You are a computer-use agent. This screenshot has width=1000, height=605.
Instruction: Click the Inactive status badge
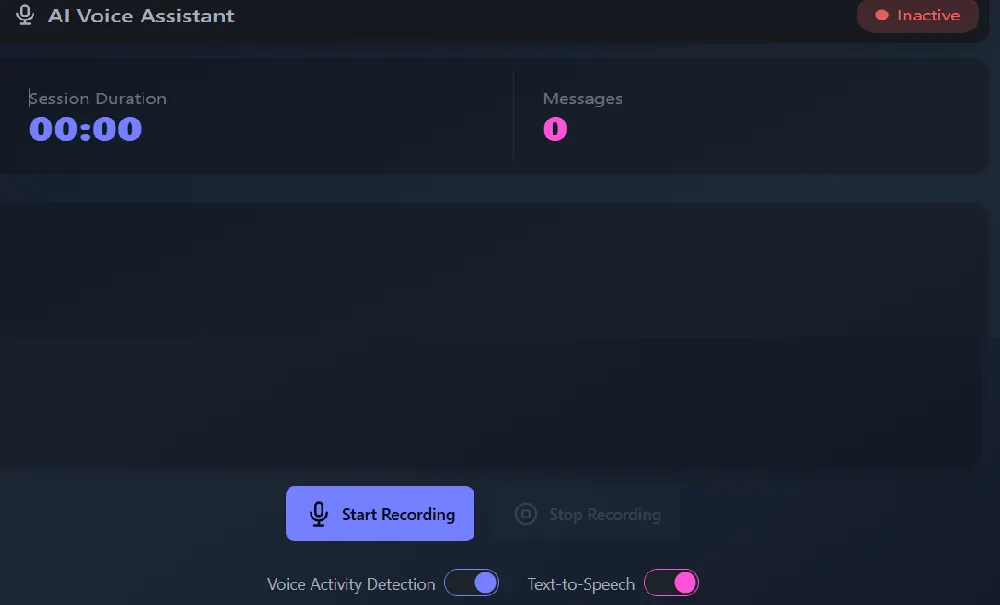[918, 15]
